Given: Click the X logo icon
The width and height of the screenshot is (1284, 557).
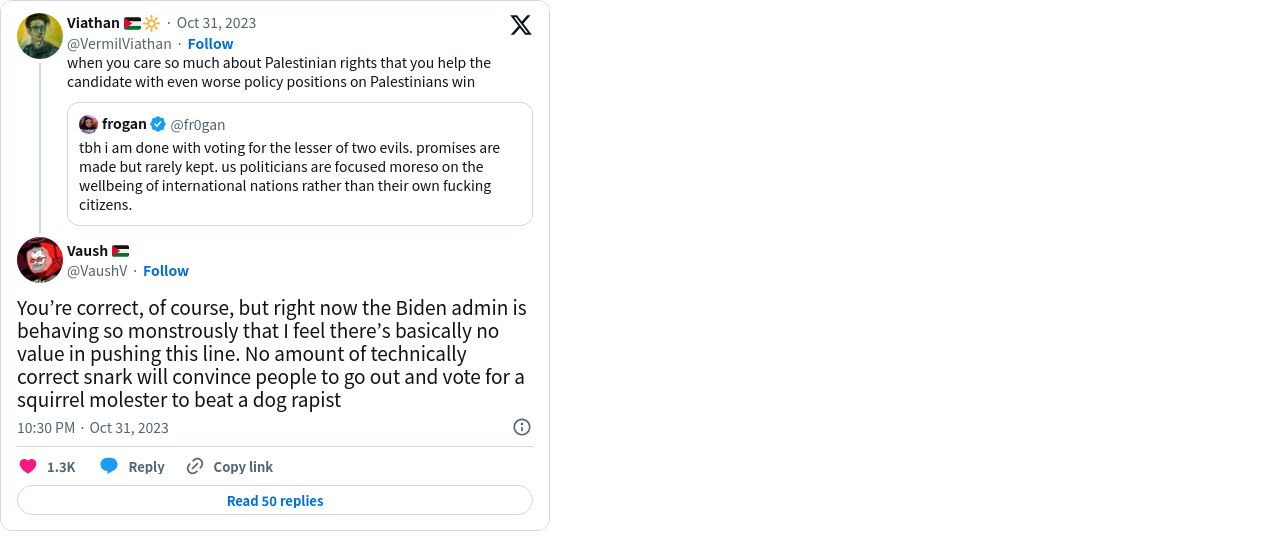Looking at the screenshot, I should tap(521, 25).
